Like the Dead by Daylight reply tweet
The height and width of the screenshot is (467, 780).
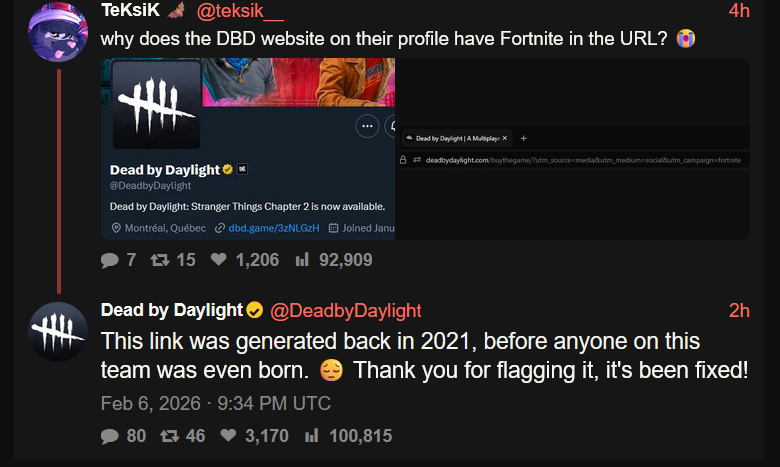228,435
